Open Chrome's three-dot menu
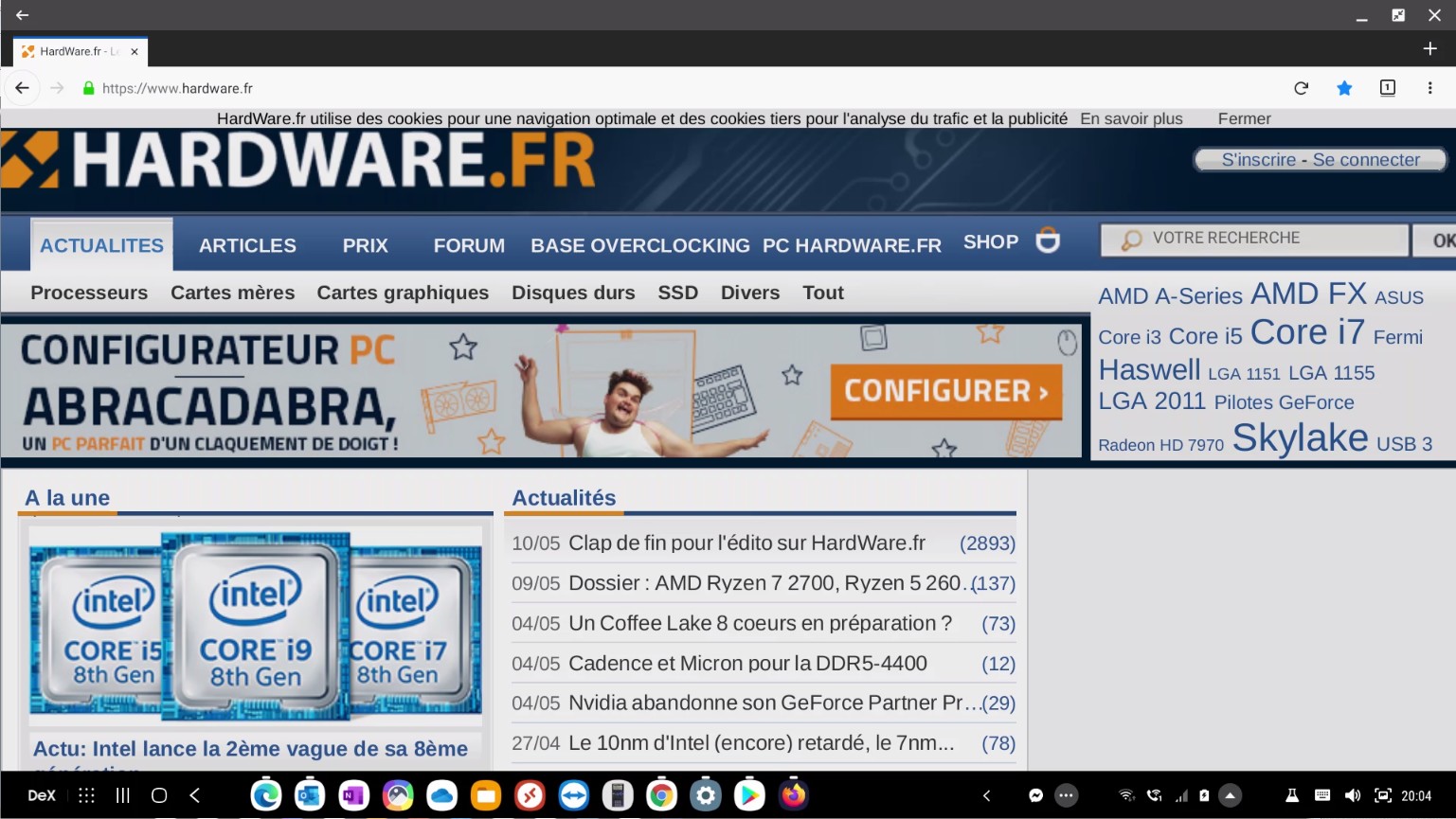The image size is (1456, 819). (x=1430, y=87)
